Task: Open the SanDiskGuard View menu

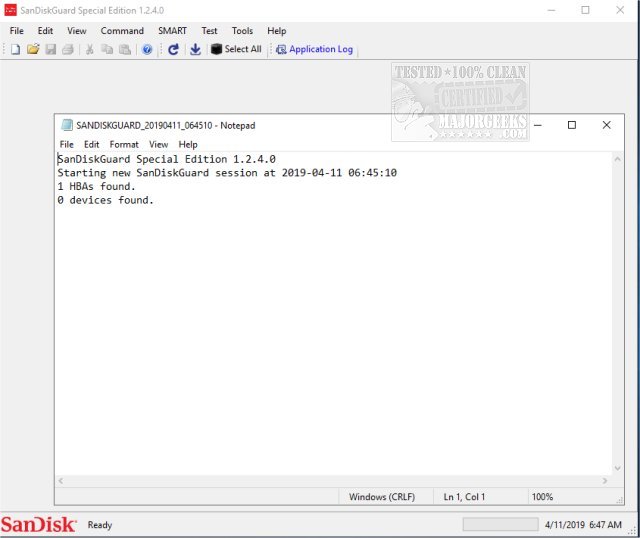Action: coord(77,31)
